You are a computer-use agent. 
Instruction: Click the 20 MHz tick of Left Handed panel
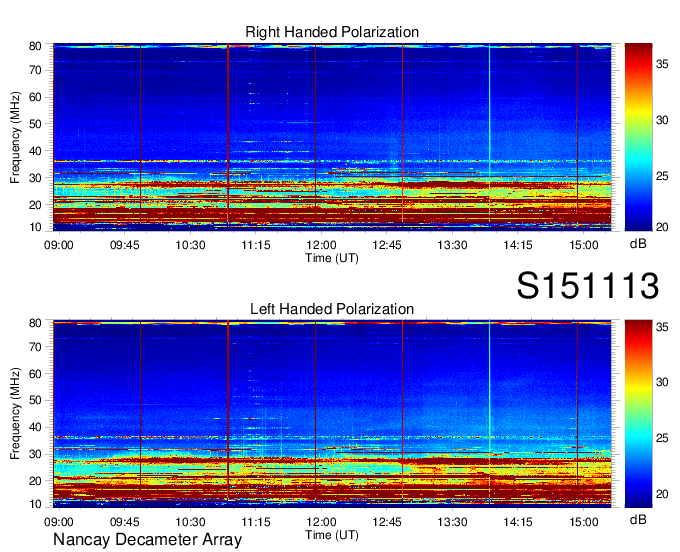click(35, 481)
